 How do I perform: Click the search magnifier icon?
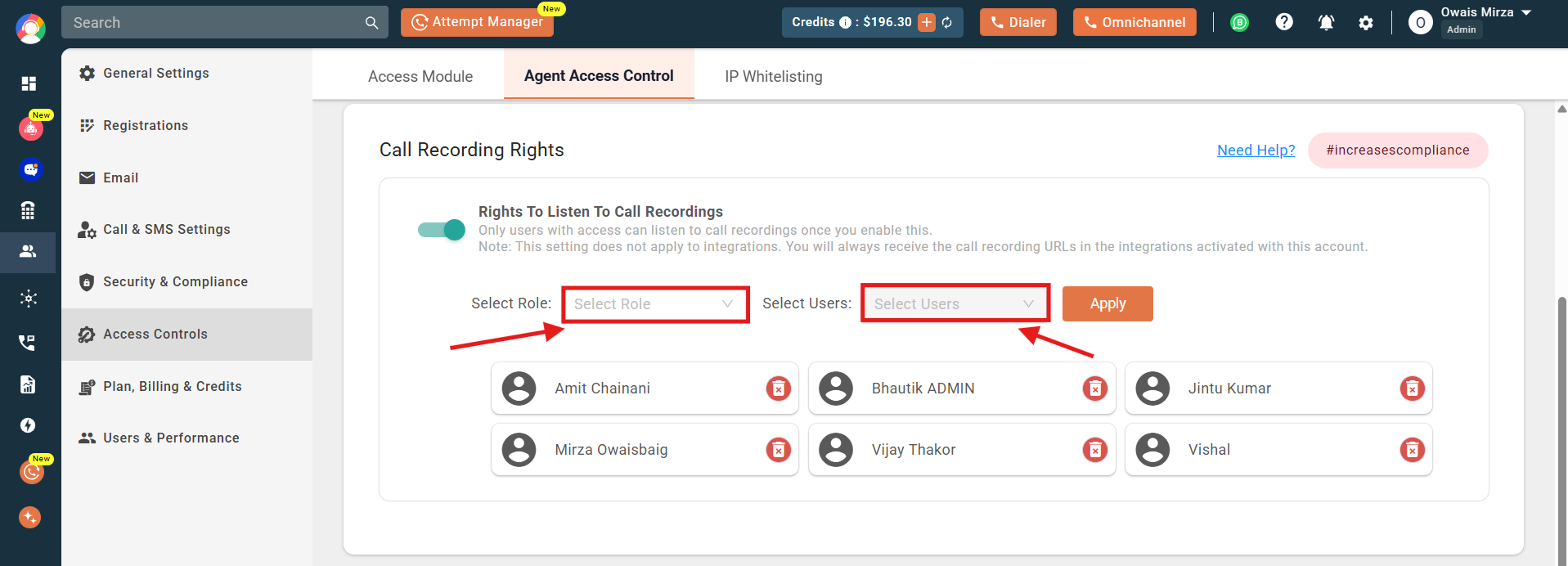(x=371, y=23)
